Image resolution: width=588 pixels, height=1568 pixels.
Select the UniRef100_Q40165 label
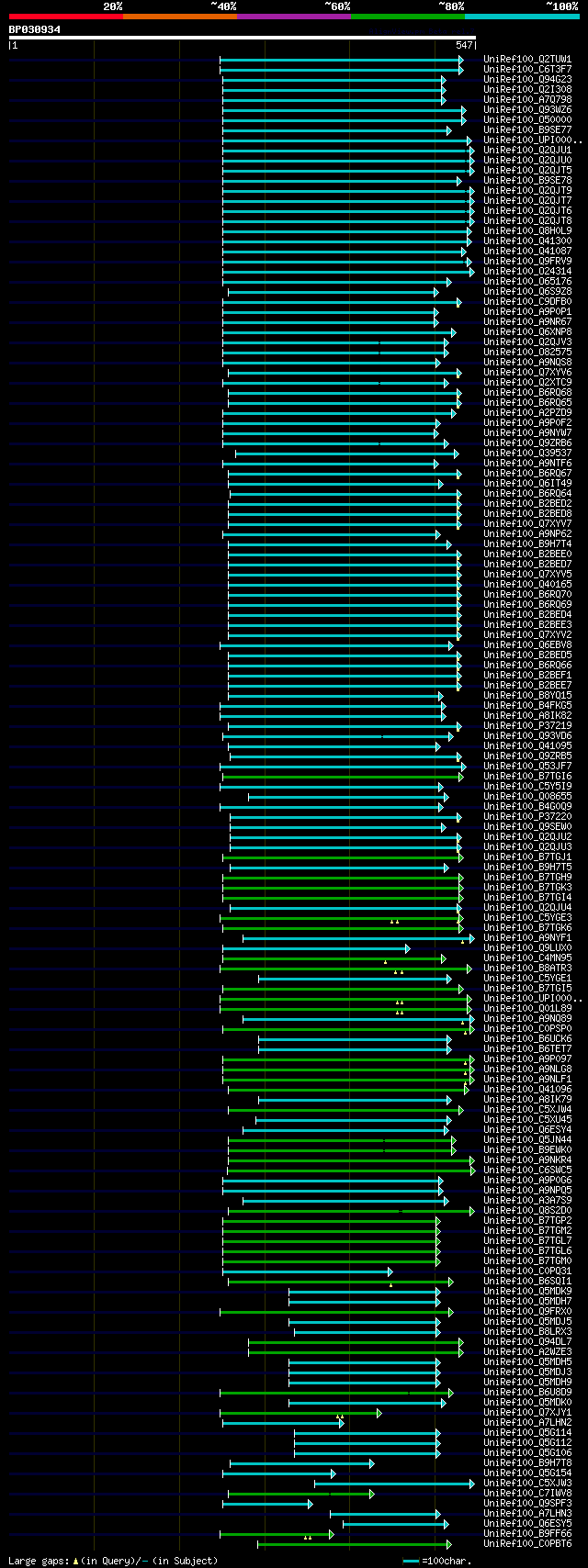tap(527, 585)
